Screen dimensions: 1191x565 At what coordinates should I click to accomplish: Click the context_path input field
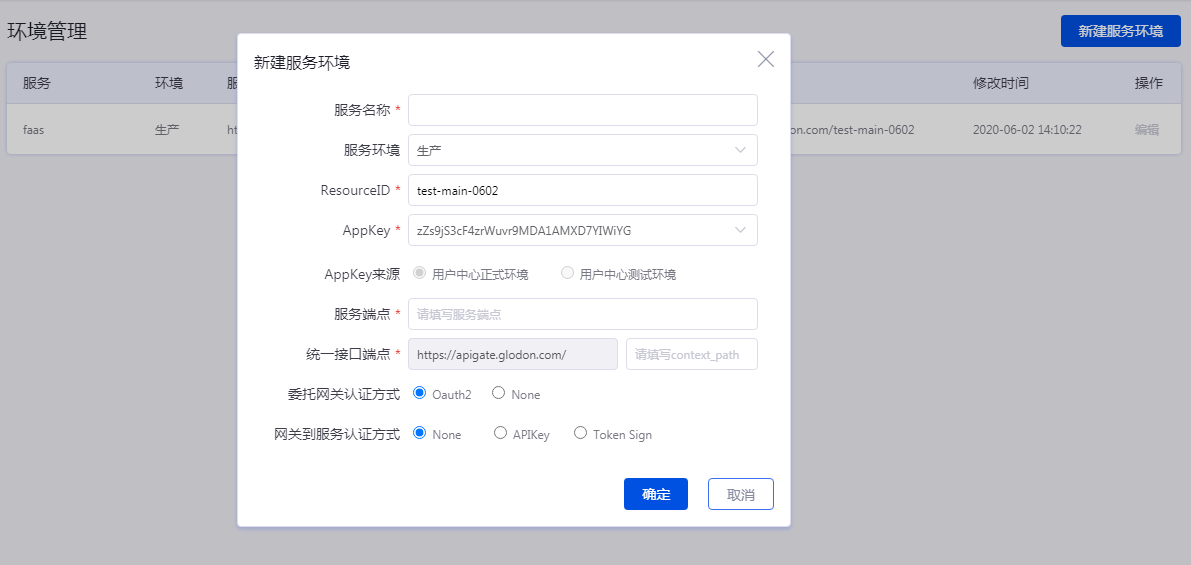click(x=691, y=354)
